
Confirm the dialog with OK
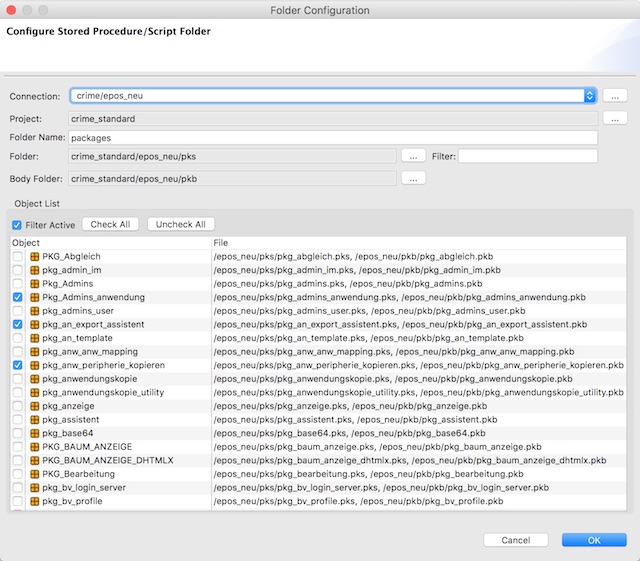tap(594, 540)
